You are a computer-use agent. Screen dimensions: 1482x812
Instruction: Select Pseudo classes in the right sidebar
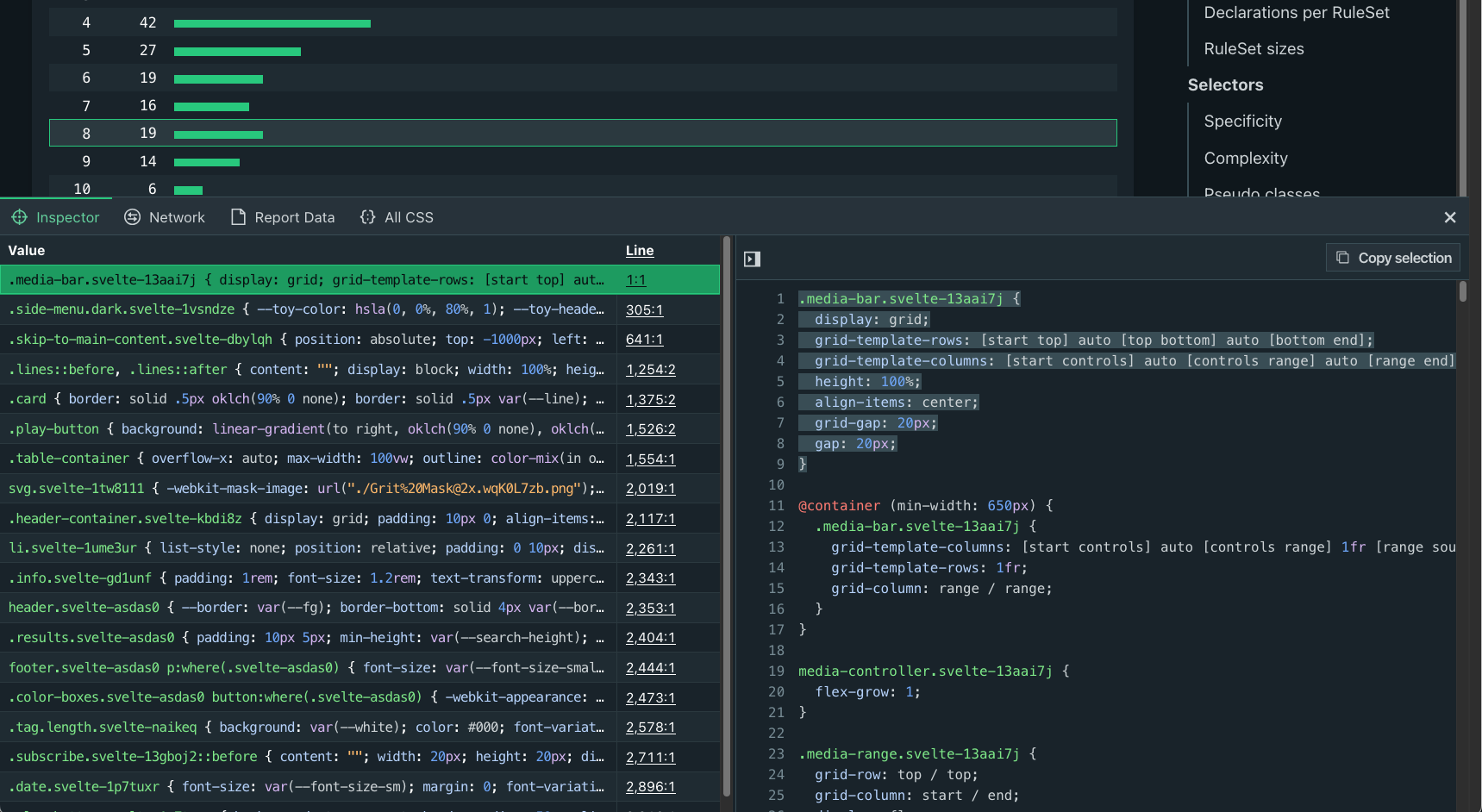pos(1261,193)
